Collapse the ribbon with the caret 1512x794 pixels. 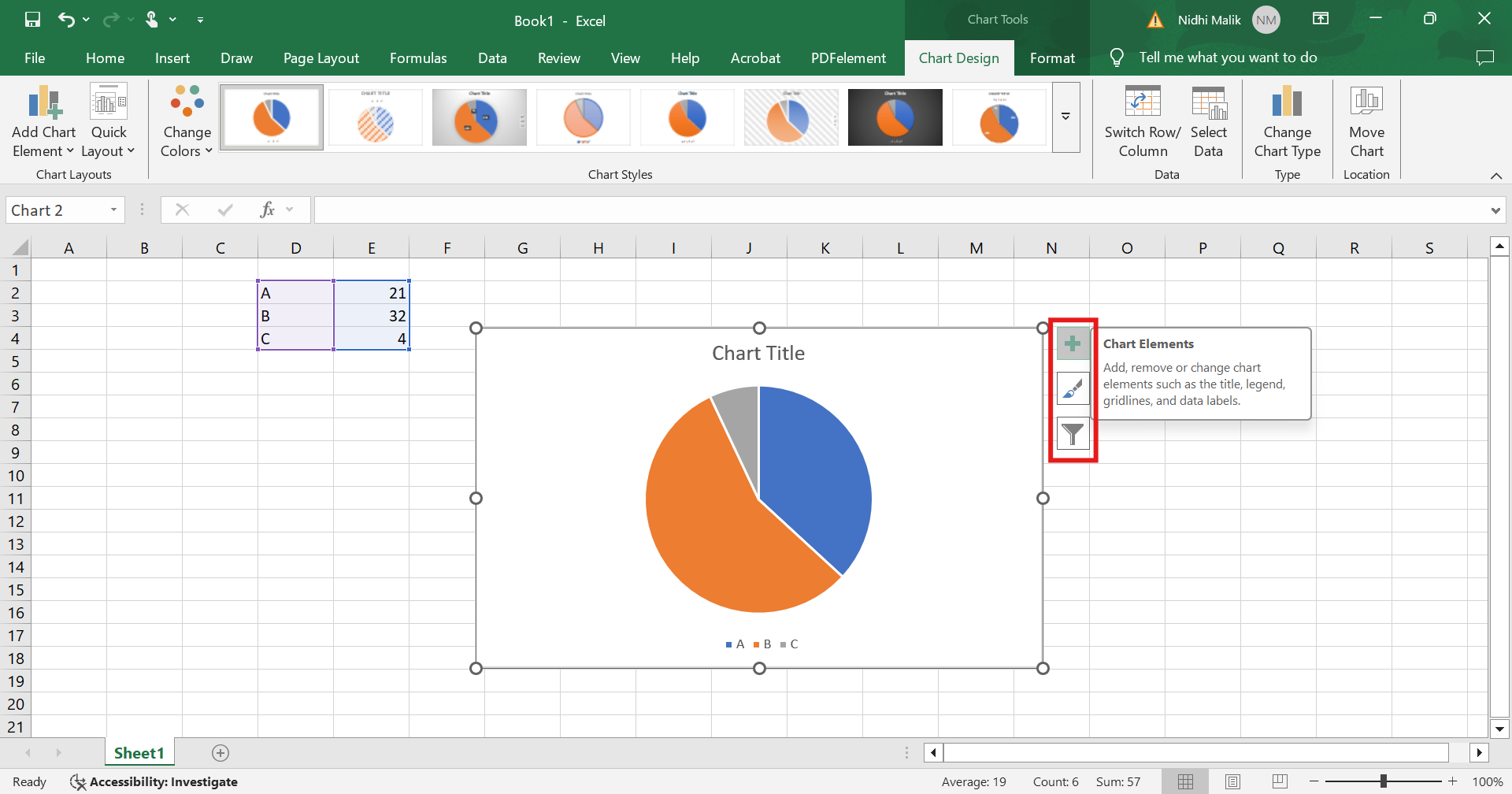(x=1496, y=175)
